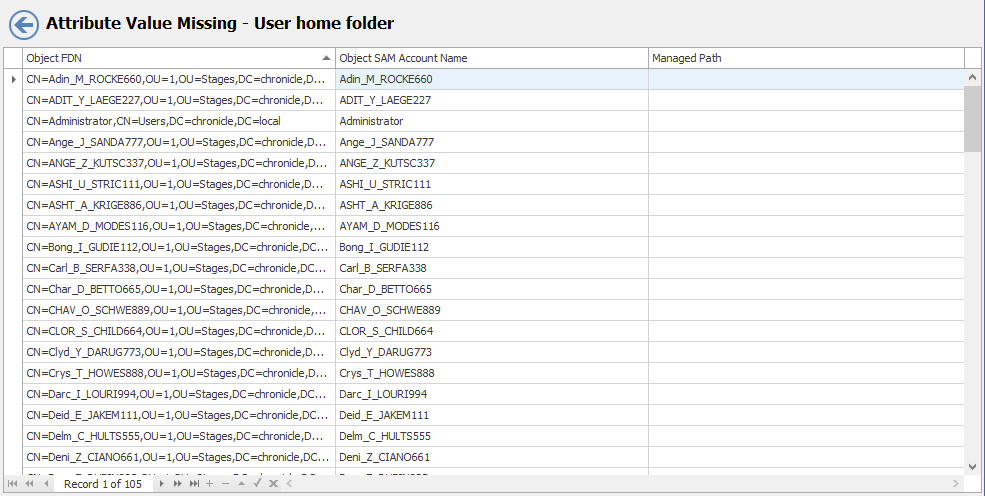The height and width of the screenshot is (496, 985).
Task: Go to first record in navigator
Action: (12, 484)
